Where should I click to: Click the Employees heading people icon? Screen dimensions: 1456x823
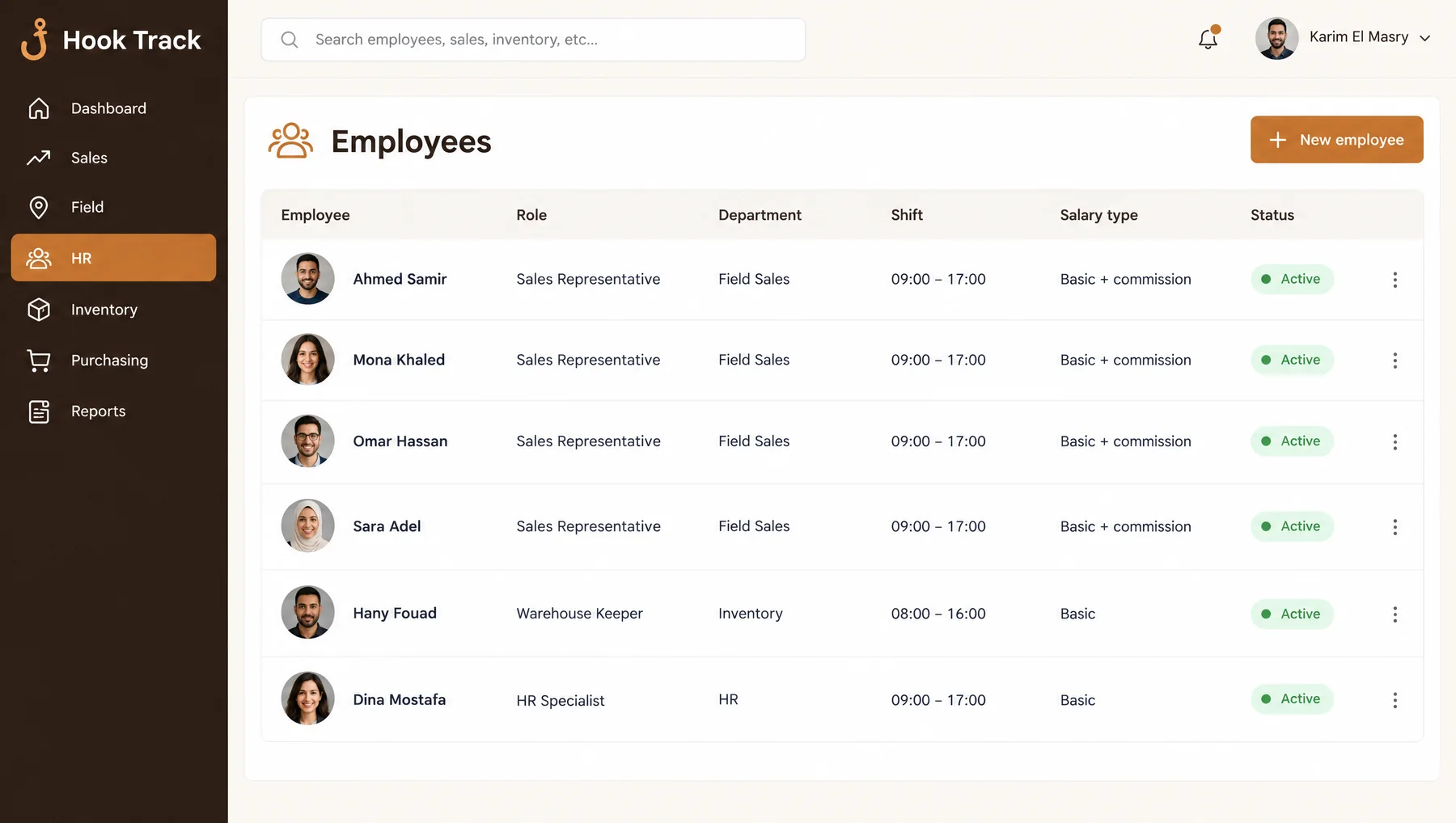290,141
